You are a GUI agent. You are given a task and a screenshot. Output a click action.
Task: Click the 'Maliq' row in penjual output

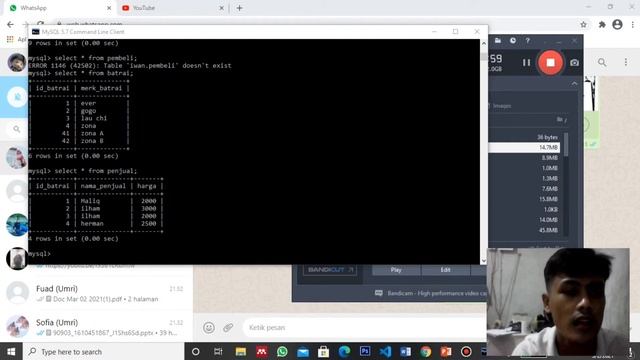pos(96,200)
